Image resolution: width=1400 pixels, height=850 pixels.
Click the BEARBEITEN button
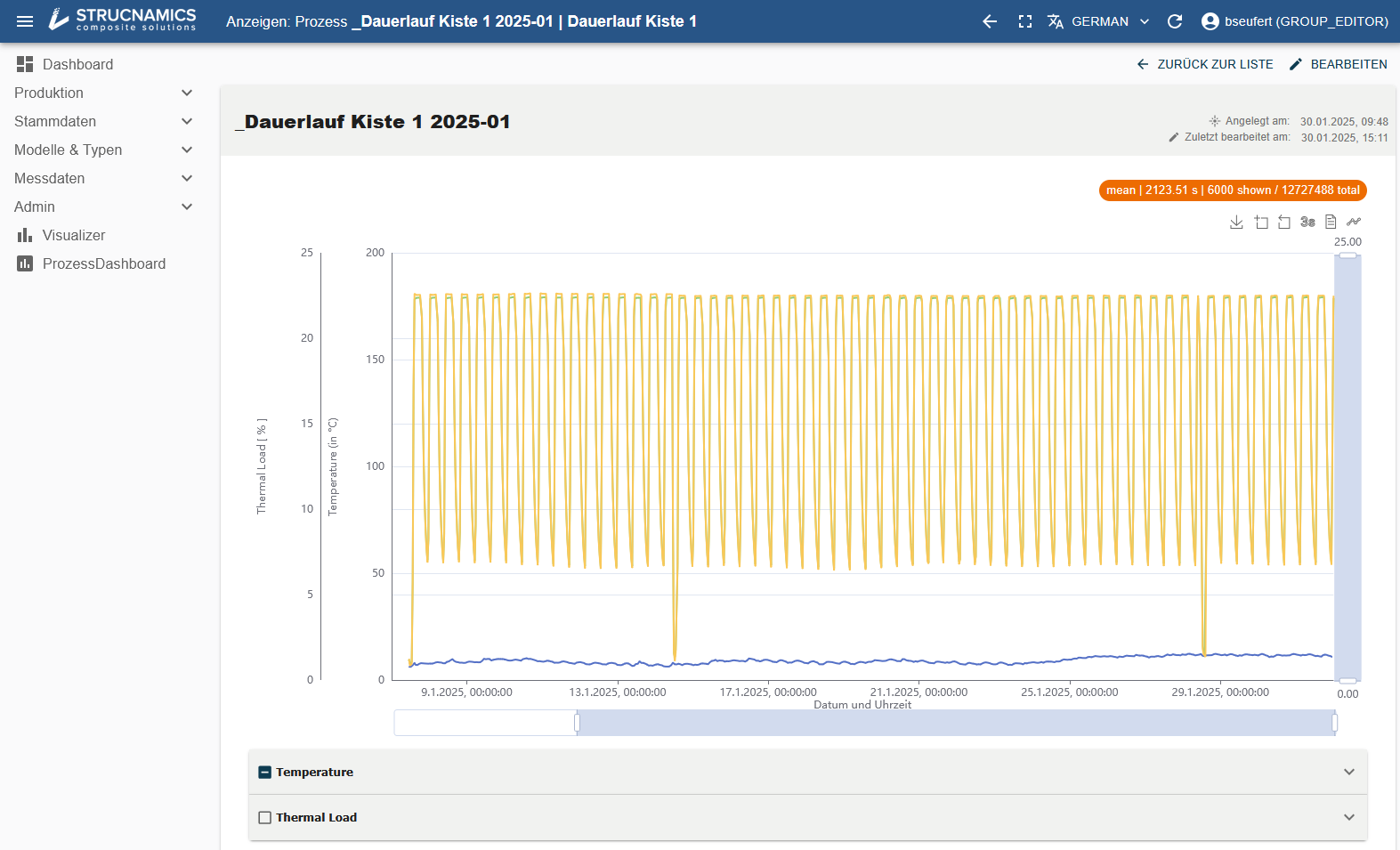1339,64
